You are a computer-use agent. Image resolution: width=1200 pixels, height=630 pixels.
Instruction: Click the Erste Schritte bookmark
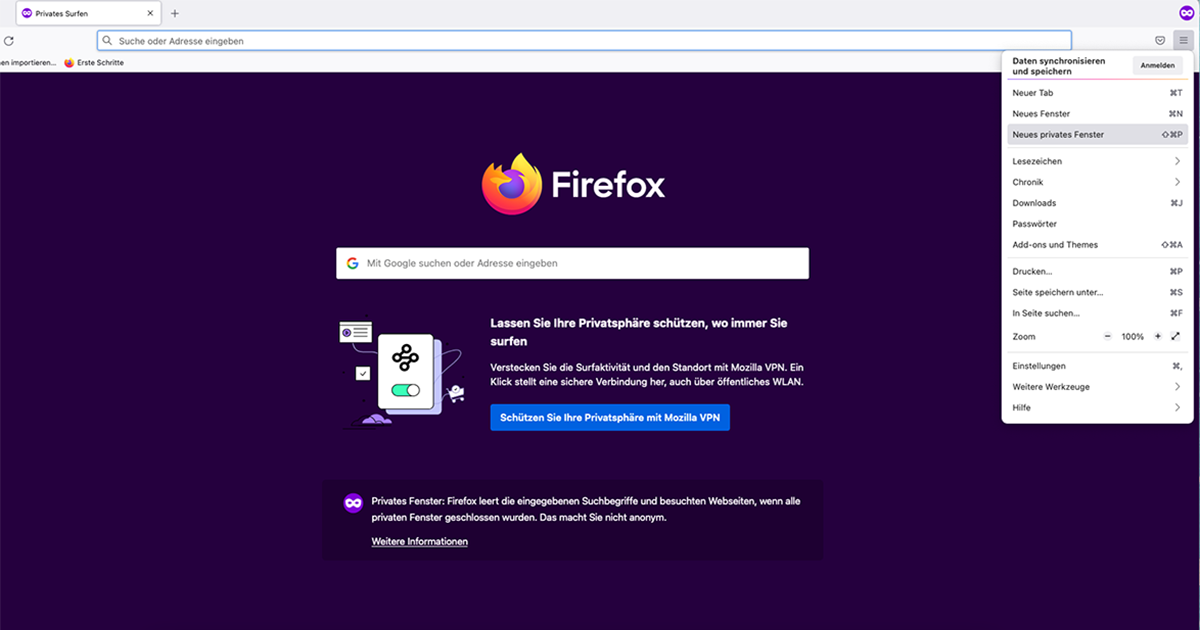94,62
